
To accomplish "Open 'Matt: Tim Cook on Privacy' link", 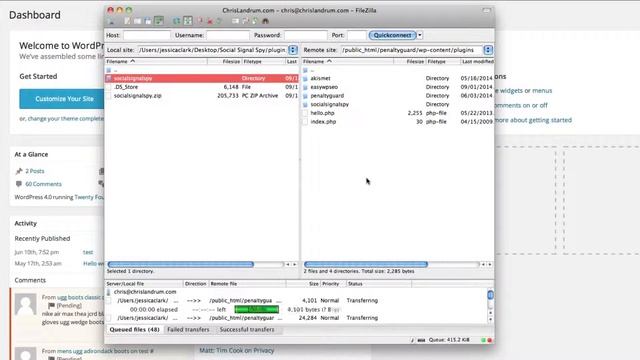I will click(237, 350).
